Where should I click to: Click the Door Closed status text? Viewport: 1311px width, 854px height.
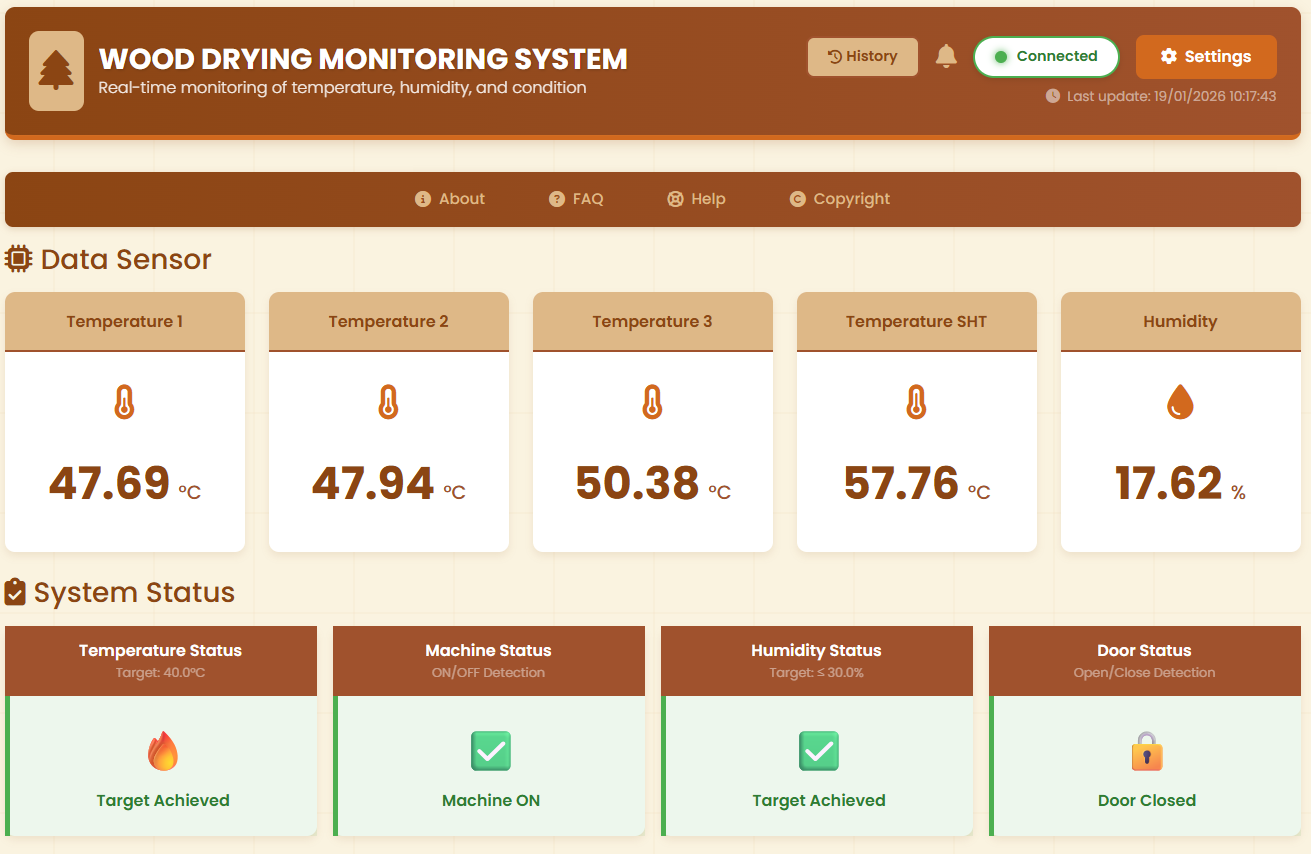point(1147,801)
